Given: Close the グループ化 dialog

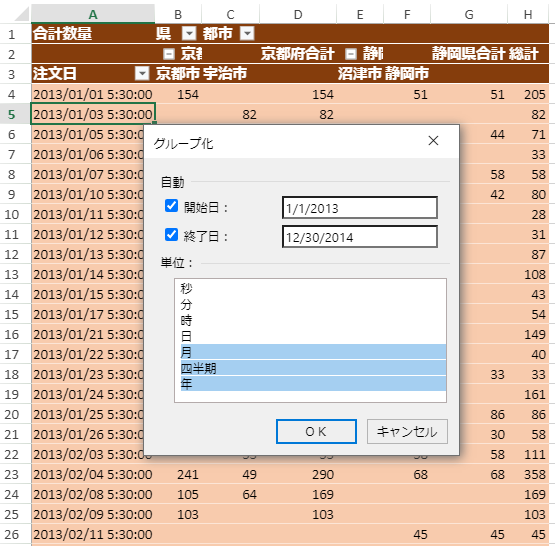Looking at the screenshot, I should pyautogui.click(x=433, y=141).
